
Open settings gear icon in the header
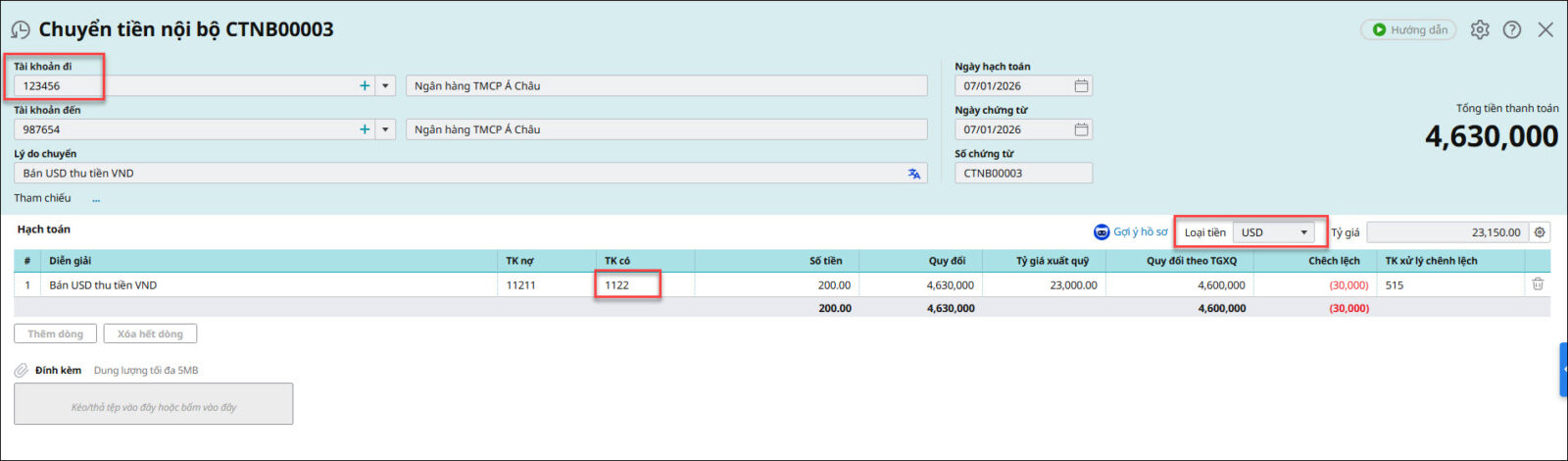tap(1480, 30)
